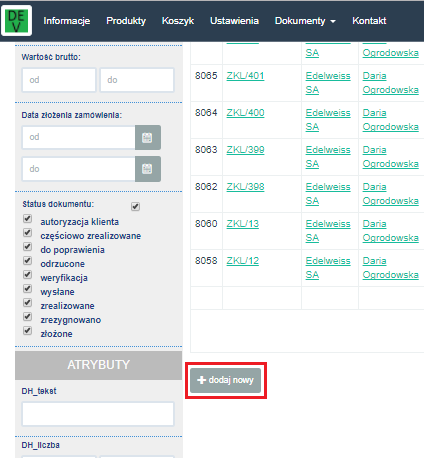
Task: Click into the DH_tekst text field
Action: [x=98, y=414]
